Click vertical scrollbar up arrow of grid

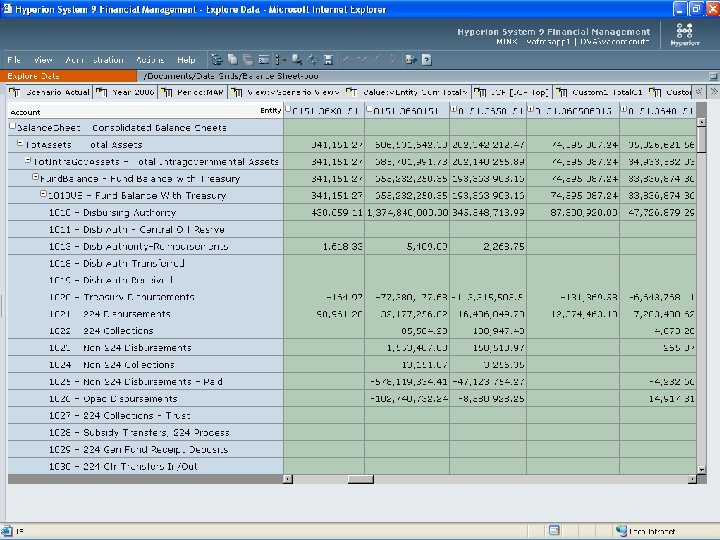tap(701, 122)
